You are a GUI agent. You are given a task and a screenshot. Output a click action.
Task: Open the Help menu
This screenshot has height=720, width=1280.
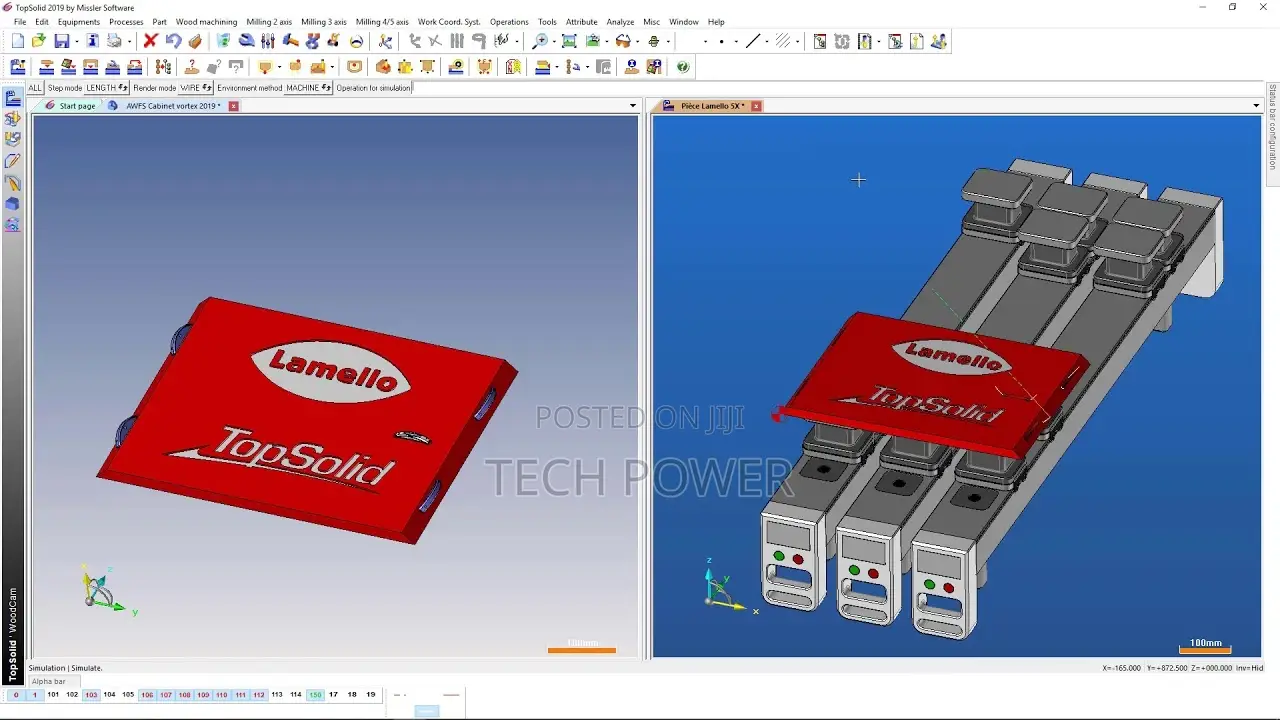click(x=716, y=22)
